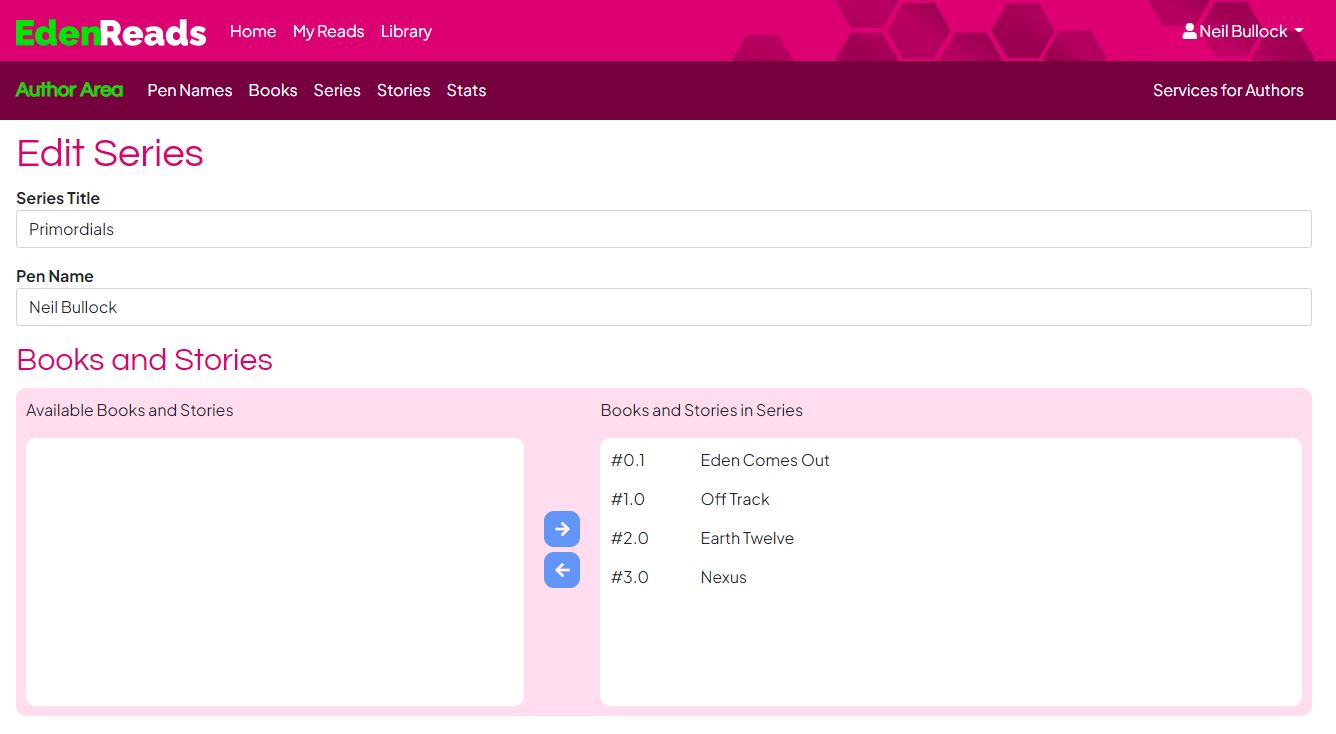Click the right-arrow add to series button
This screenshot has width=1336, height=734.
click(x=562, y=529)
